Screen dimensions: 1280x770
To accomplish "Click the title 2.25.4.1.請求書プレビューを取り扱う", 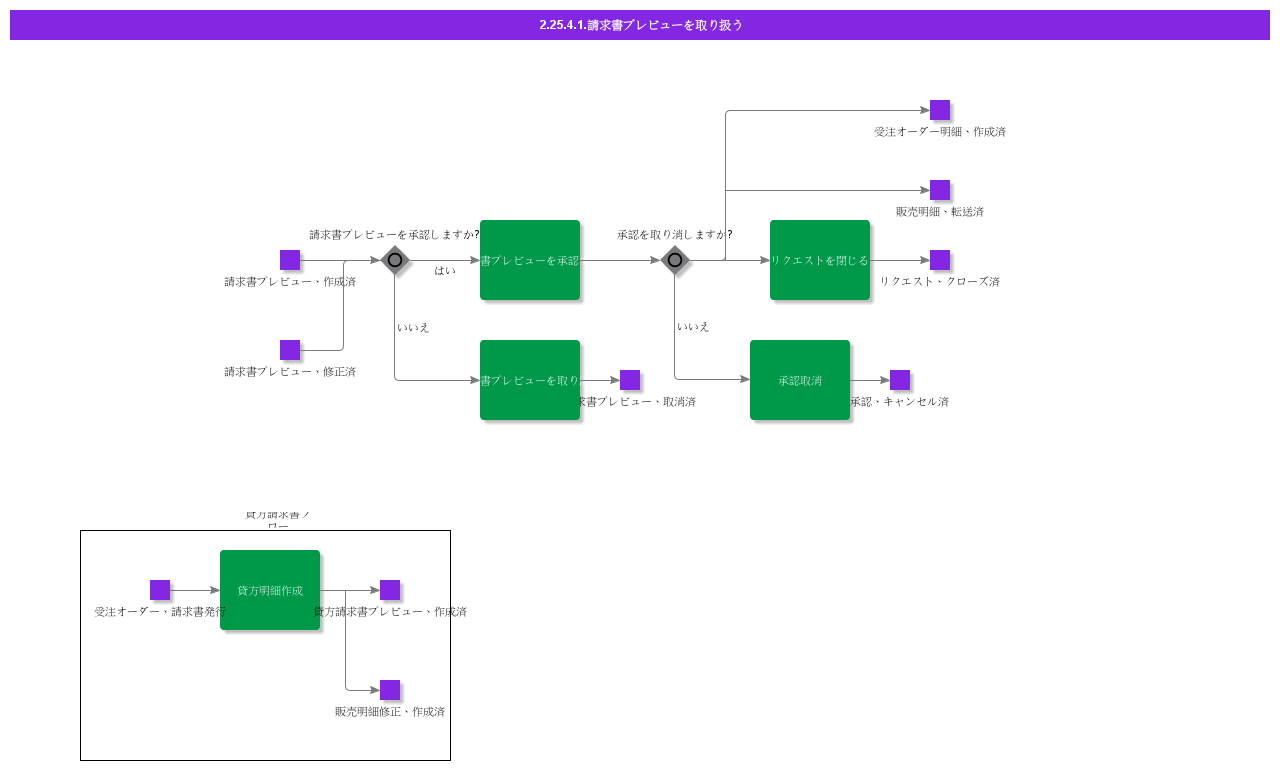I will point(641,25).
